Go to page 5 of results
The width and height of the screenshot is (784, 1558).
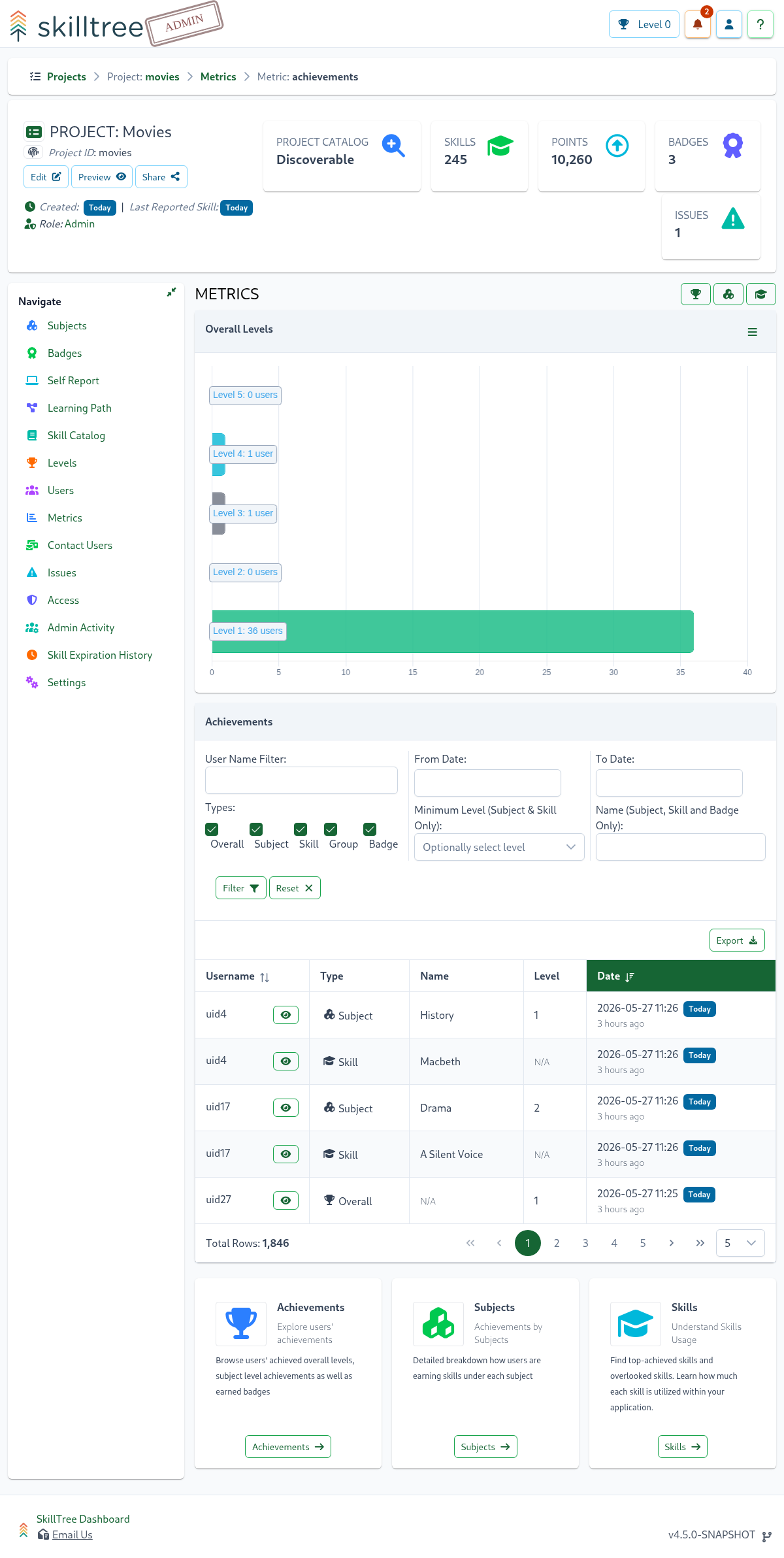pyautogui.click(x=643, y=1243)
